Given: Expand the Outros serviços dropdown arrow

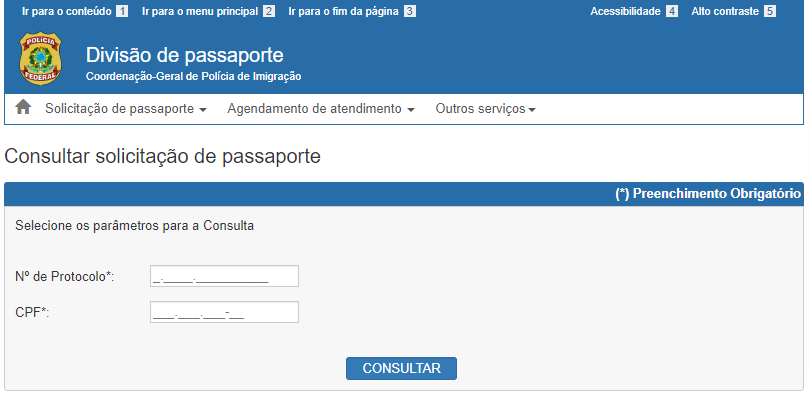Looking at the screenshot, I should coord(532,110).
